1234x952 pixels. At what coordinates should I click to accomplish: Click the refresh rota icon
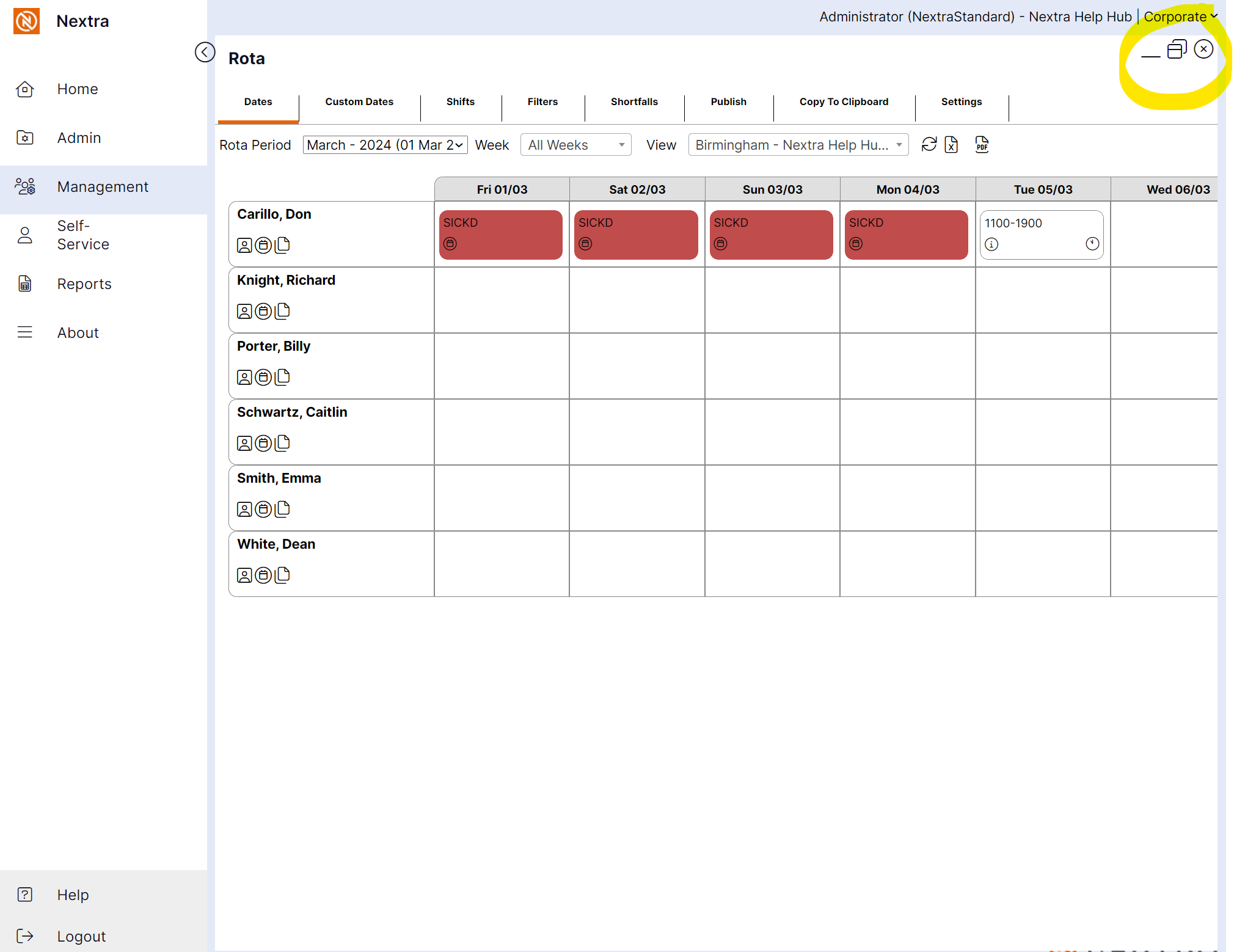click(929, 145)
